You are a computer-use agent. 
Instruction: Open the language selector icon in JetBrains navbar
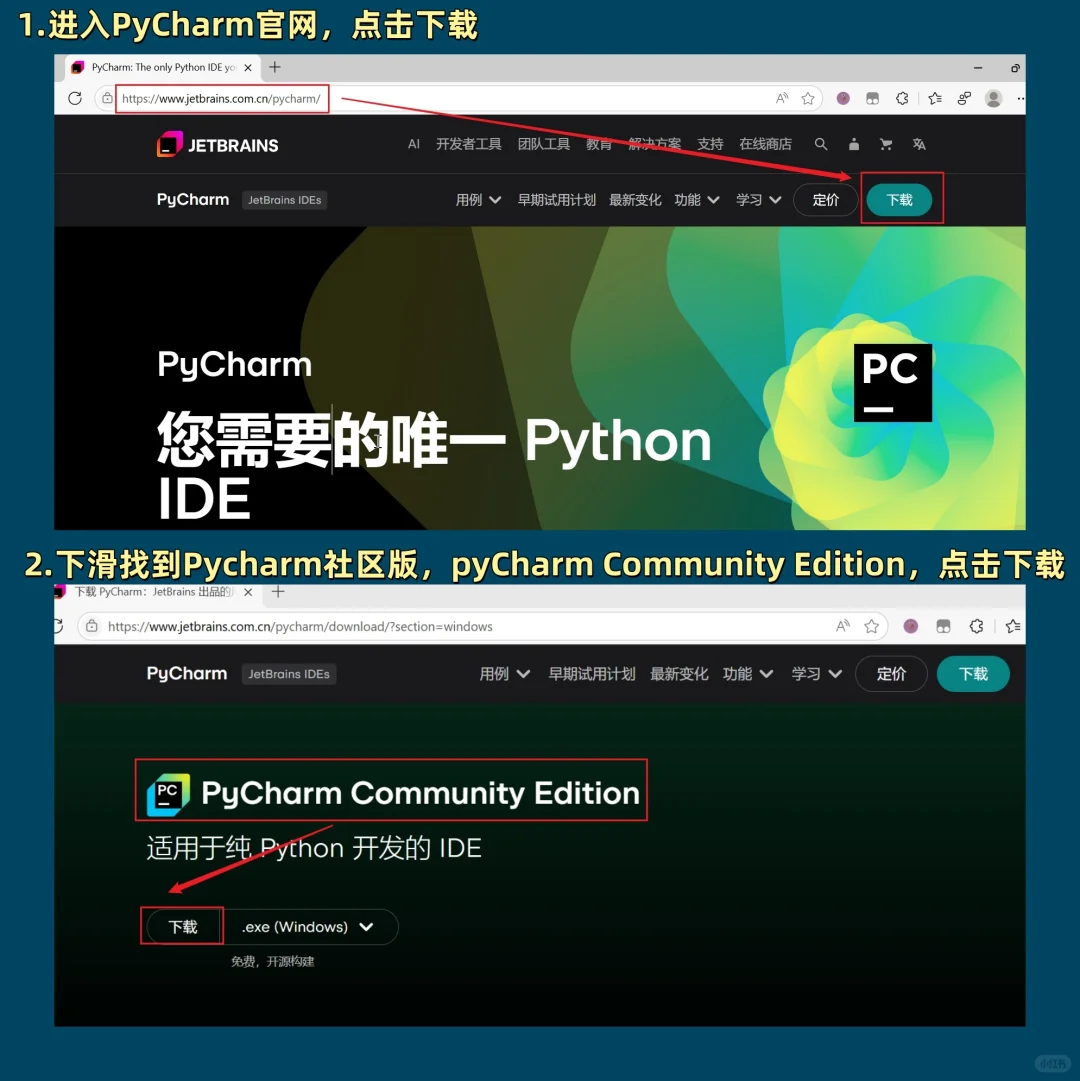click(918, 144)
